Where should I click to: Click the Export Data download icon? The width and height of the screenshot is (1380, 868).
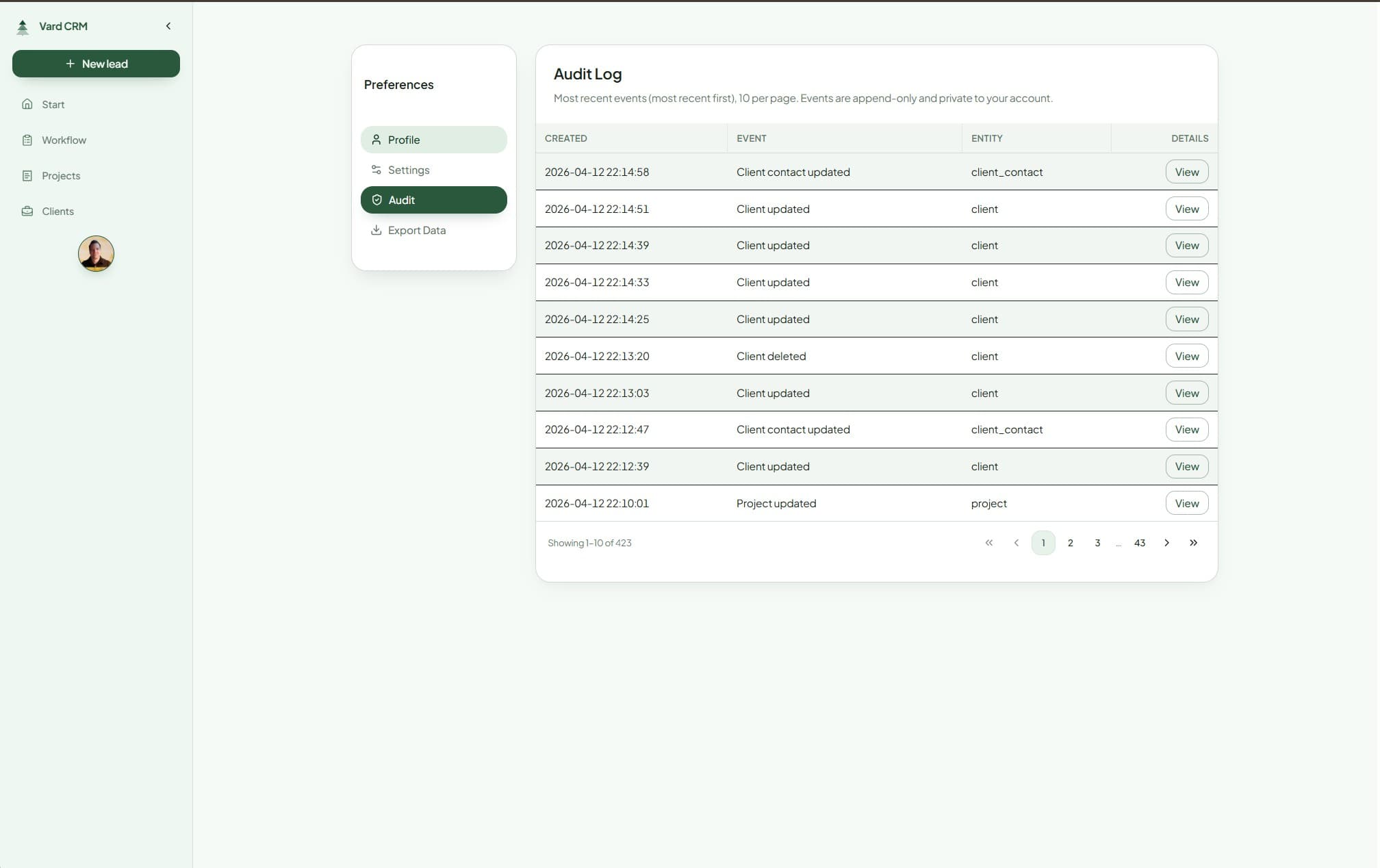376,230
